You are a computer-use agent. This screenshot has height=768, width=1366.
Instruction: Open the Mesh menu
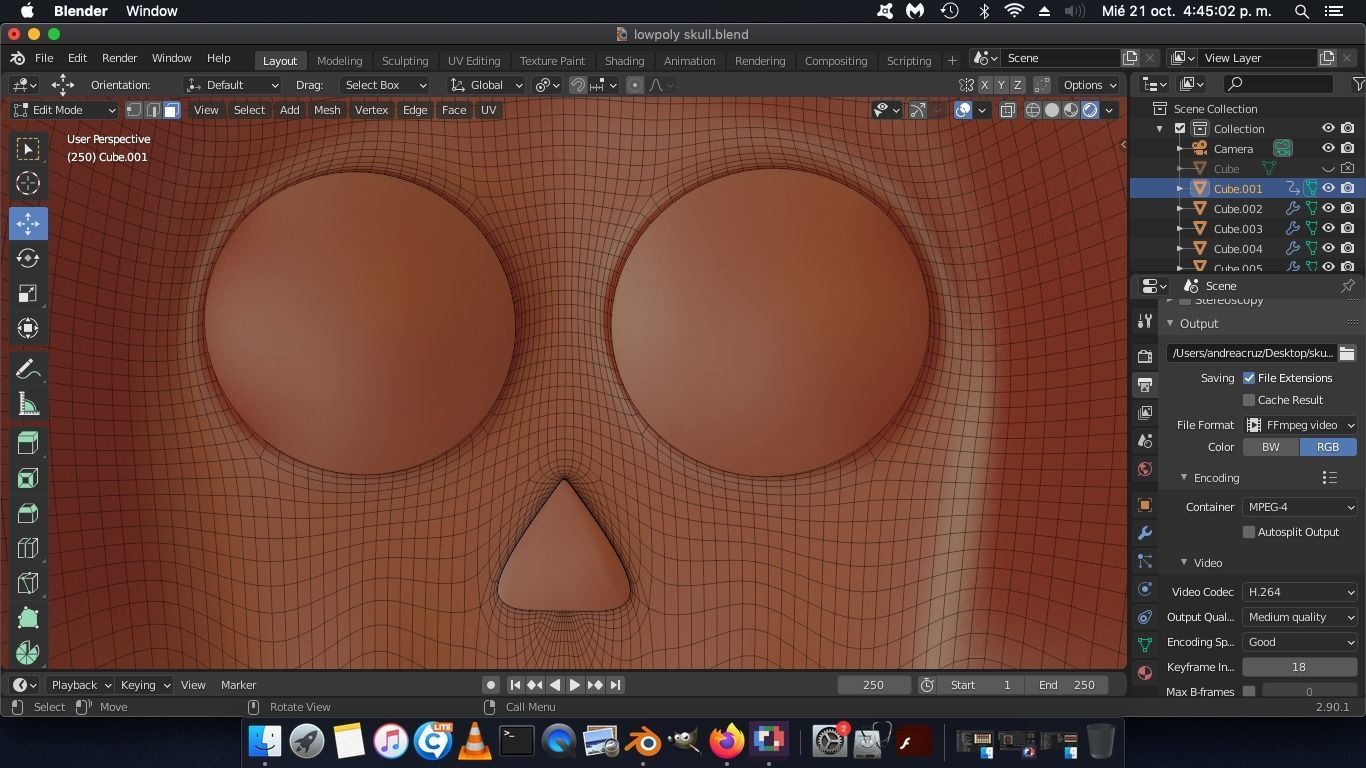point(327,110)
